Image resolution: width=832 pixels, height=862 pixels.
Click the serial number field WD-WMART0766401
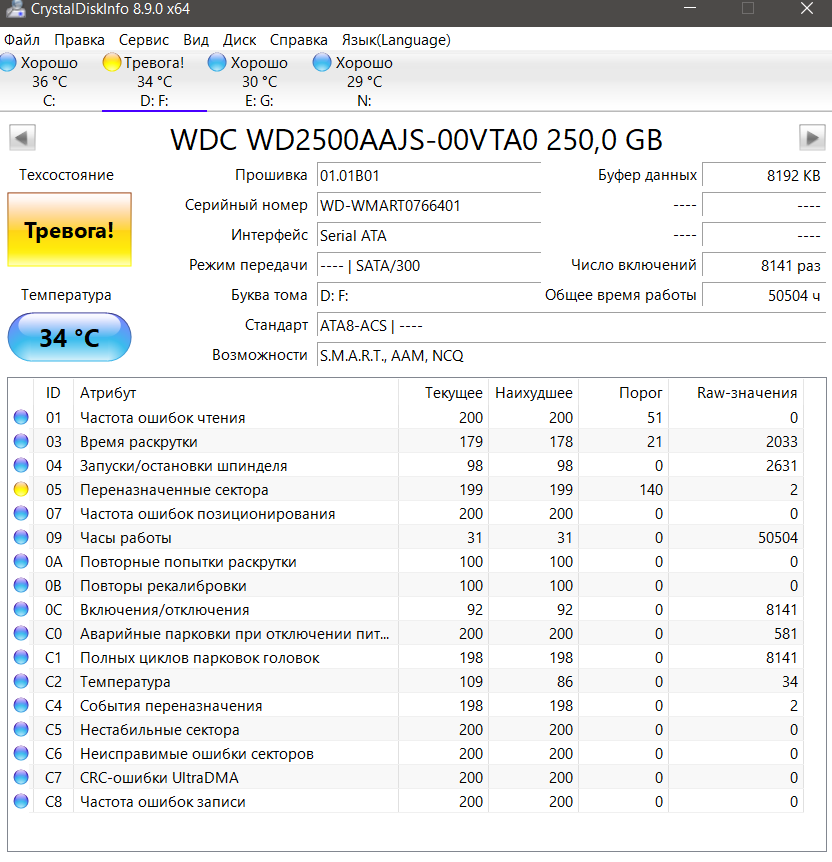tap(429, 206)
